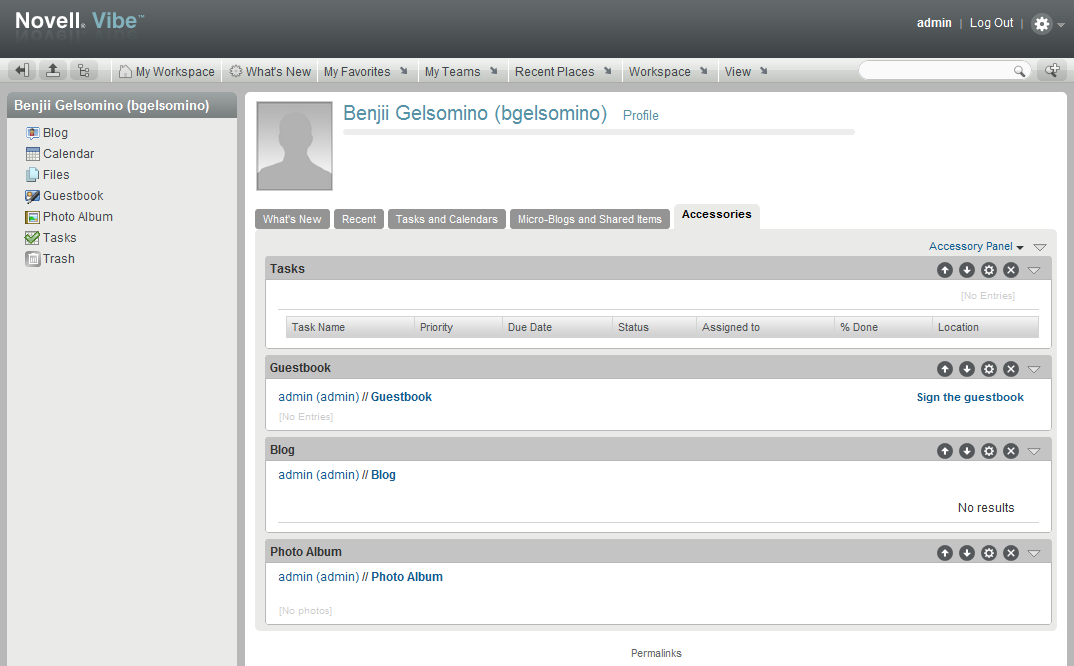This screenshot has height=666, width=1074.
Task: Open the workspace tree view icon
Action: pyautogui.click(x=84, y=70)
